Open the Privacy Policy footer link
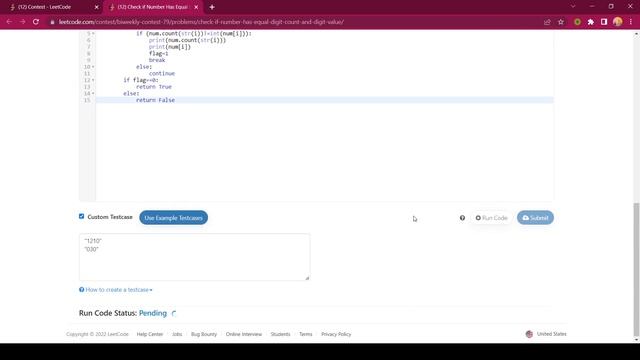Viewport: 640px width, 360px height. pos(336,334)
